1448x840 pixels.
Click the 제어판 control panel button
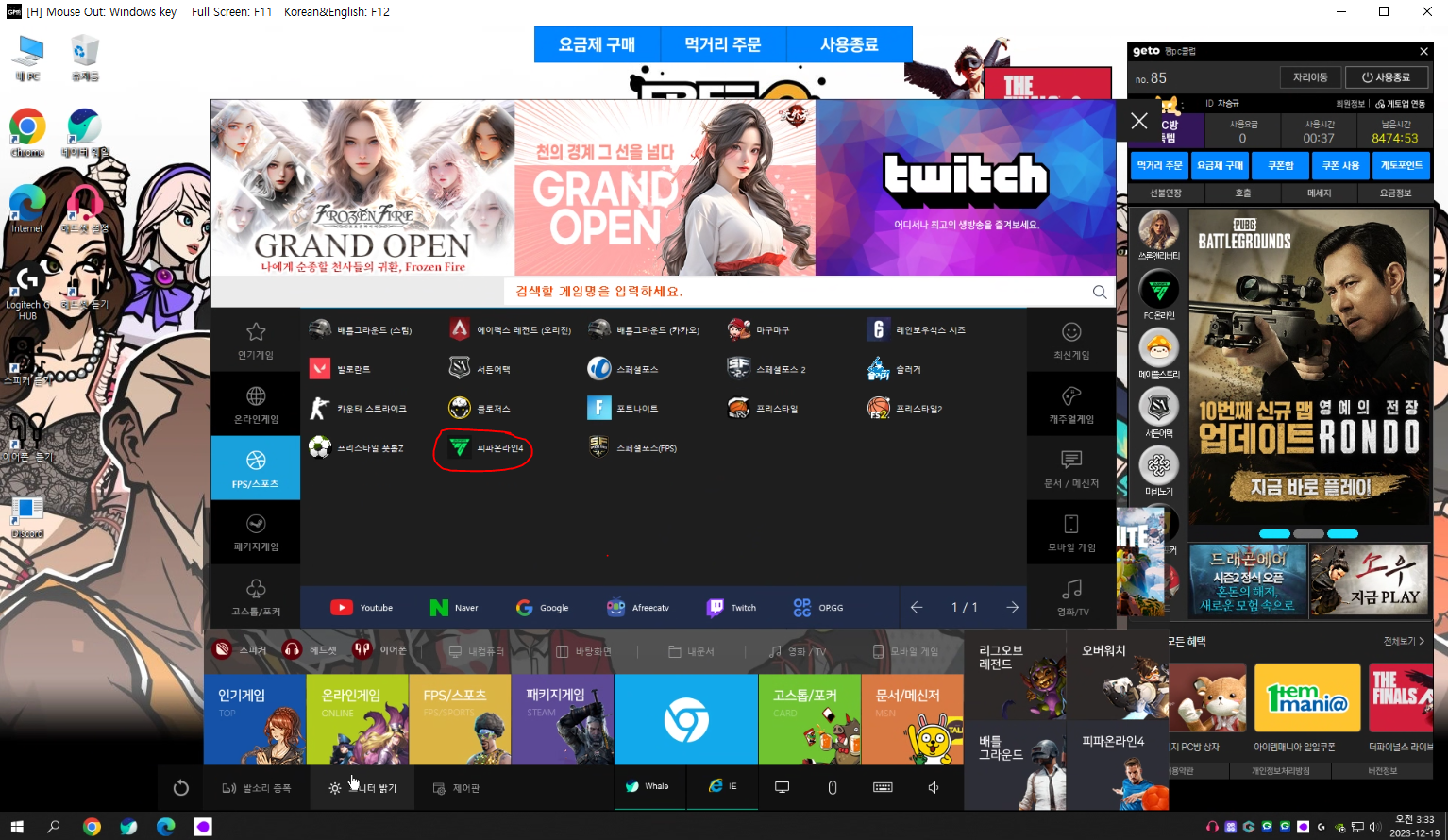pos(457,788)
